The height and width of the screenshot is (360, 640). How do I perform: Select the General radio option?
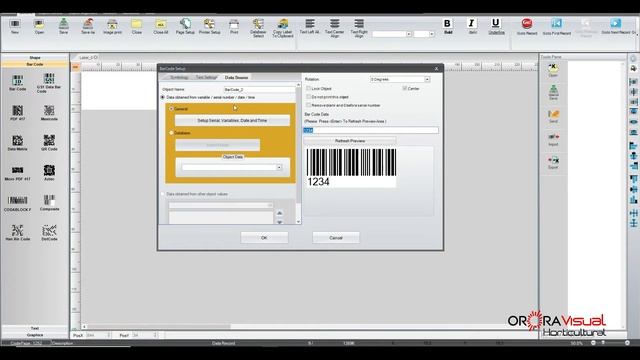pos(171,109)
